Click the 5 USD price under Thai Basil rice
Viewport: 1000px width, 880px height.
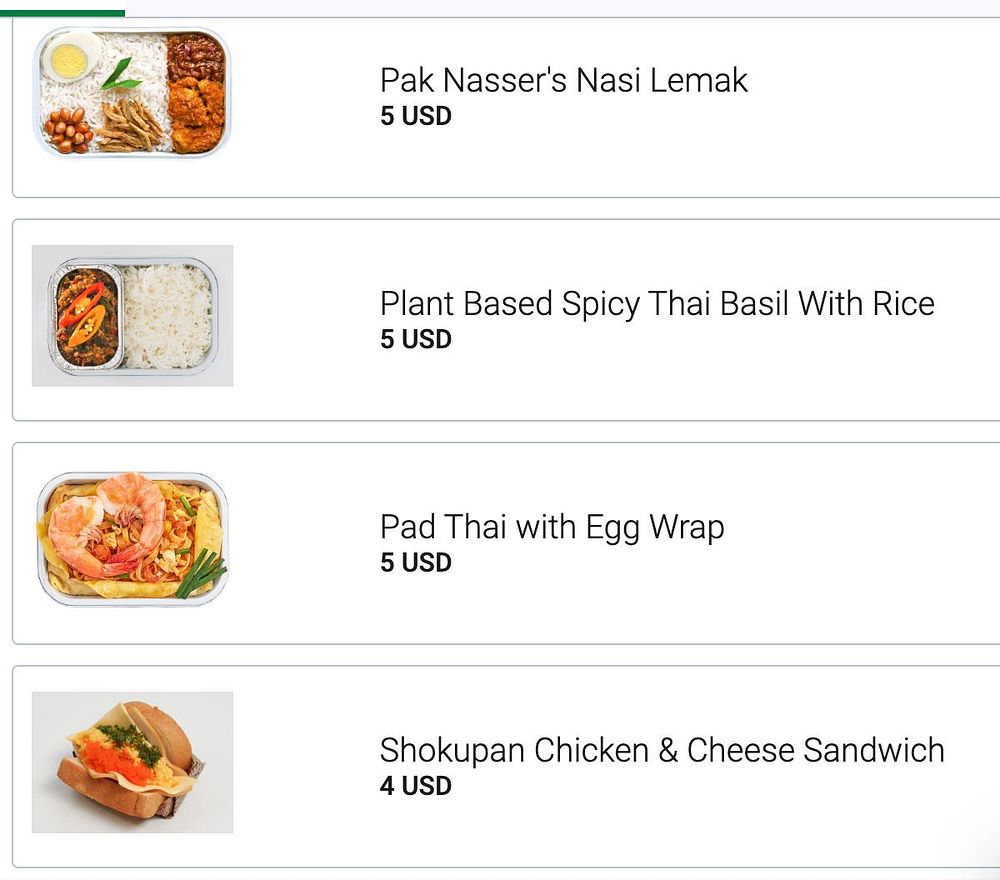click(x=416, y=339)
